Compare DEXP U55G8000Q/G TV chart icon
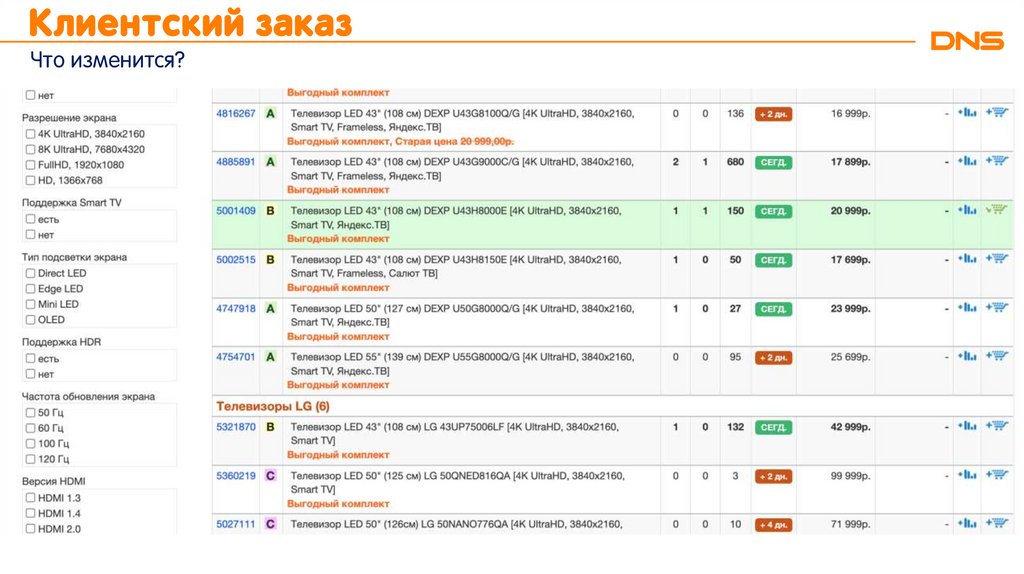Image resolution: width=1024 pixels, height=574 pixels. click(x=967, y=356)
